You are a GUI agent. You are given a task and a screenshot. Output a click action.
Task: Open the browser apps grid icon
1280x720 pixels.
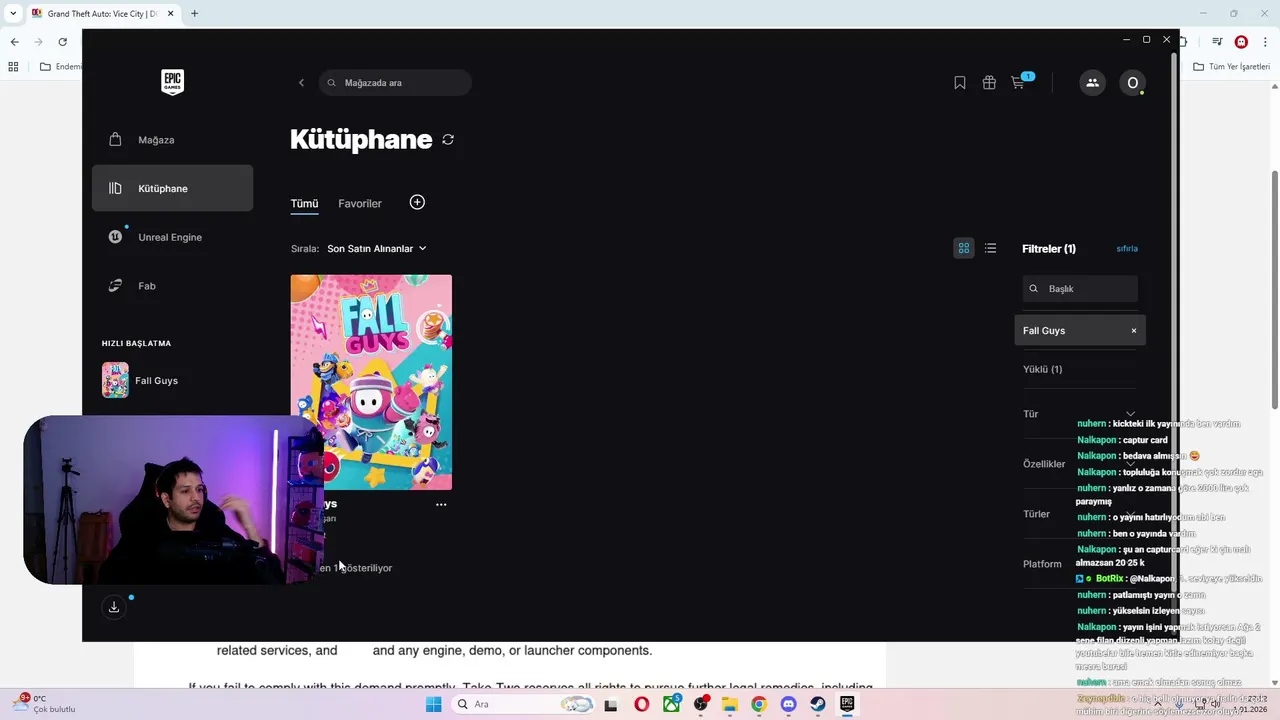[13, 67]
